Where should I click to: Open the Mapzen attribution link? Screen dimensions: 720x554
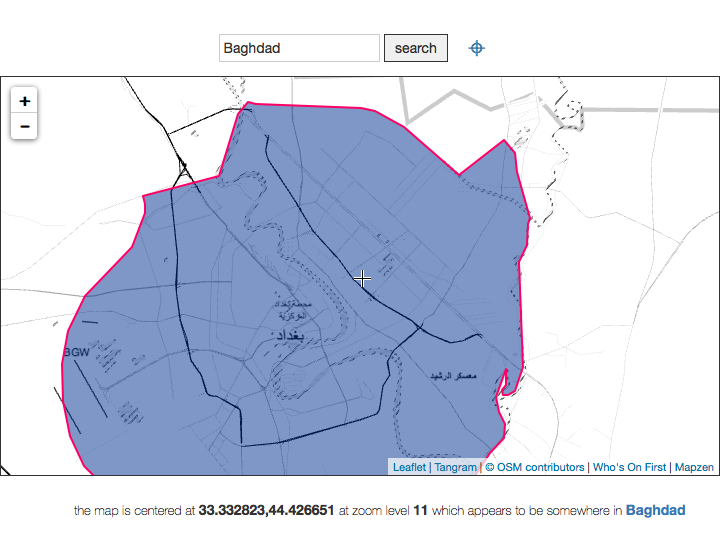[694, 467]
